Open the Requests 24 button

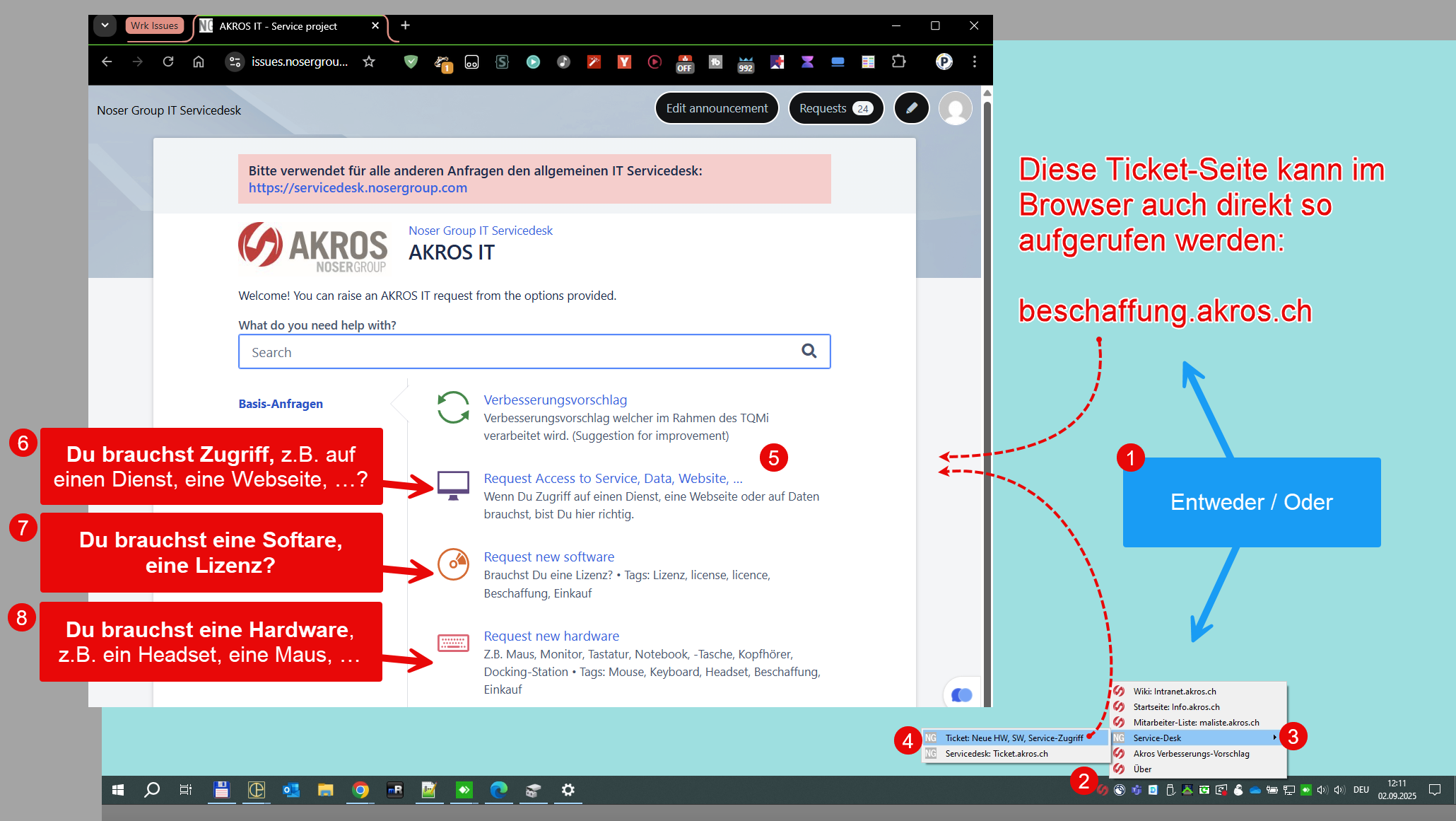[x=835, y=108]
